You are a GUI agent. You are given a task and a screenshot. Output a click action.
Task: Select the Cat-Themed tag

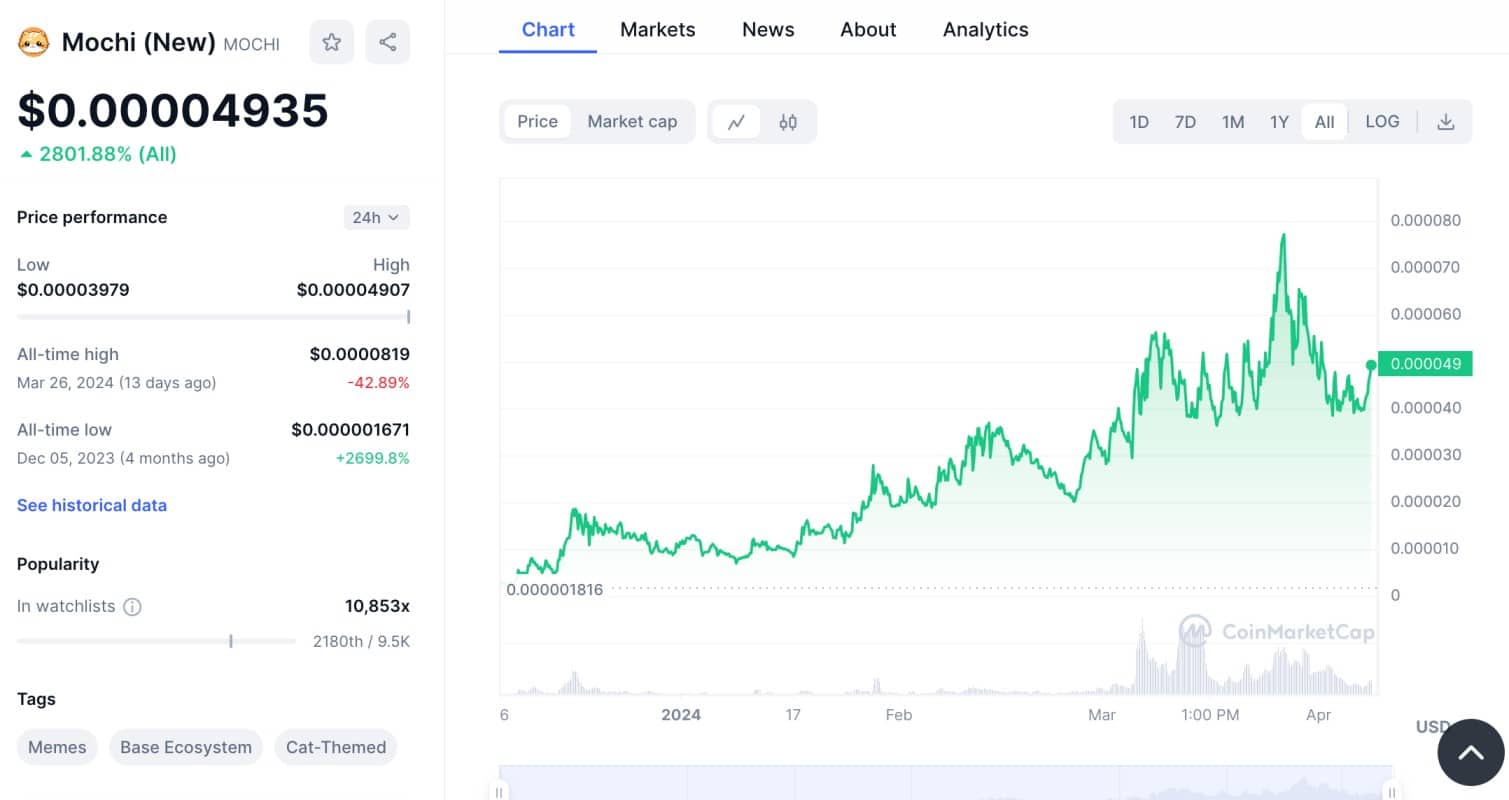pos(336,747)
